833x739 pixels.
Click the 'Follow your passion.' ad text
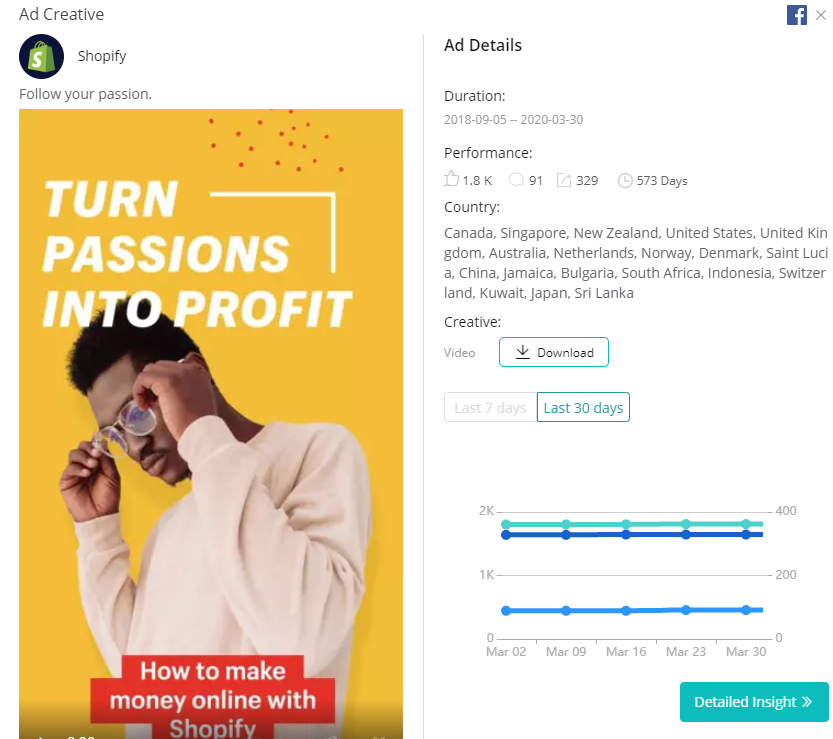click(86, 94)
